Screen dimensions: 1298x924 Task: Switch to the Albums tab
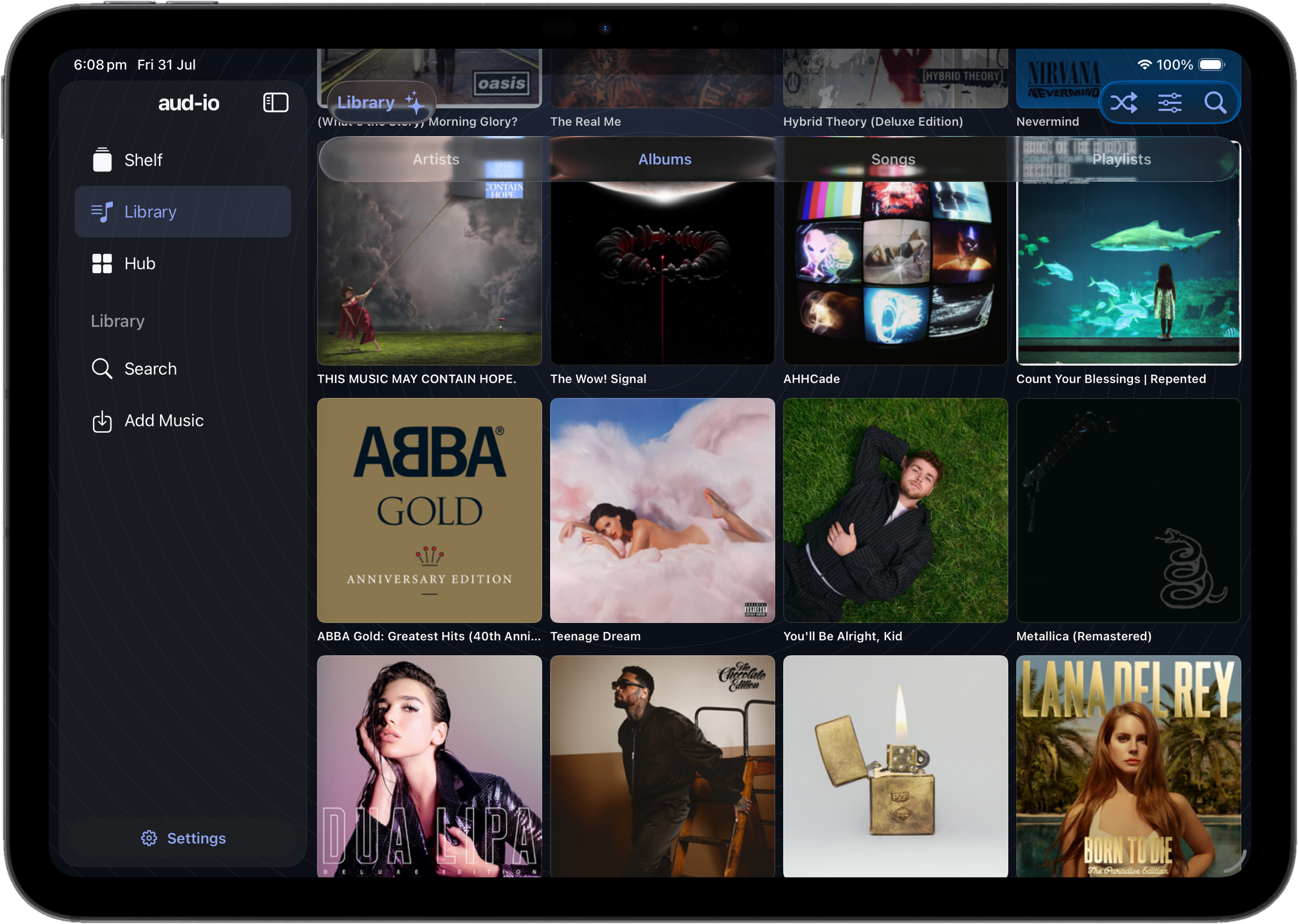[x=664, y=159]
